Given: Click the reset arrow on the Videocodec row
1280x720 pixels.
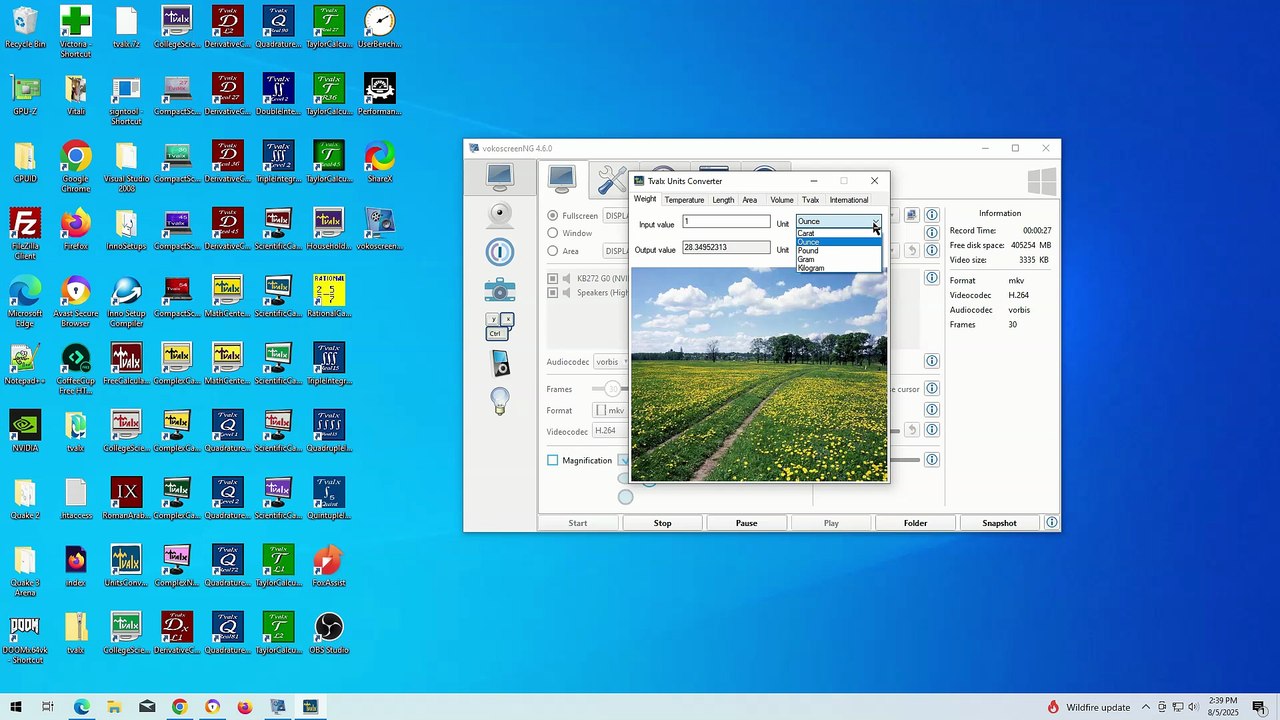Looking at the screenshot, I should [911, 430].
